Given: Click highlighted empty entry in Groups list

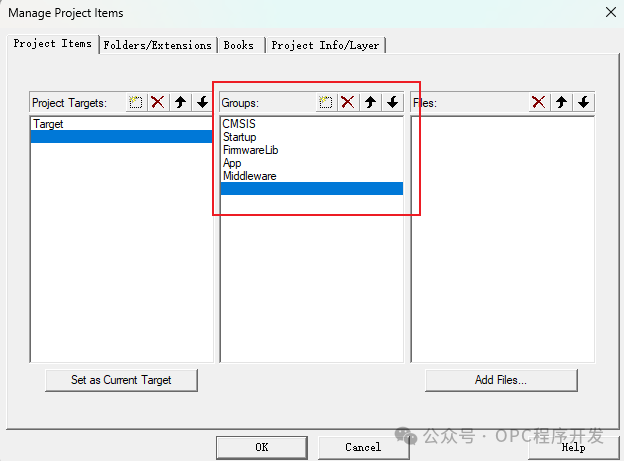Looking at the screenshot, I should coord(312,189).
